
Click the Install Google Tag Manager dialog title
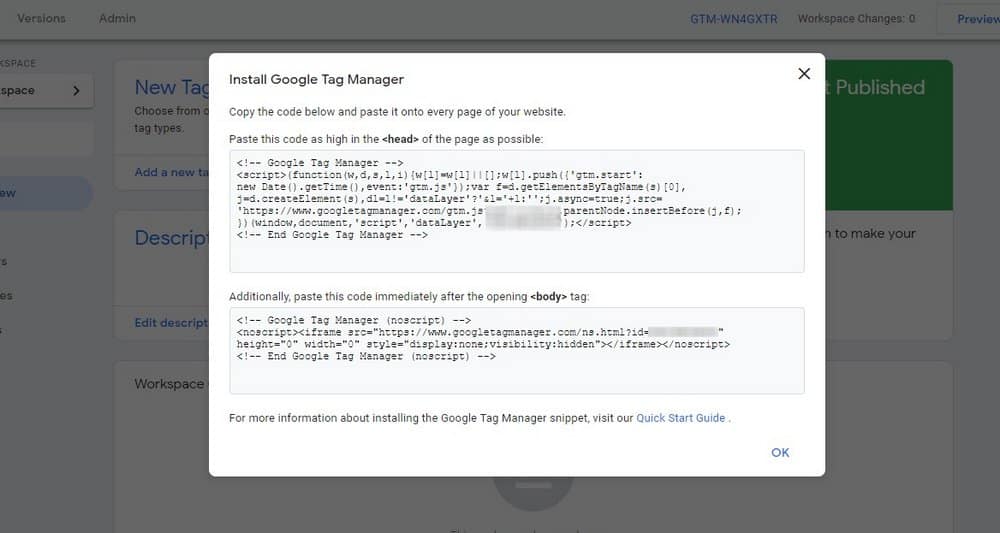316,80
